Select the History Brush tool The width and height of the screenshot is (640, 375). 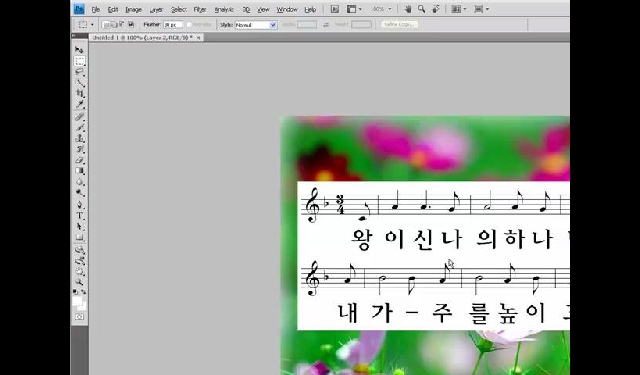(80, 149)
